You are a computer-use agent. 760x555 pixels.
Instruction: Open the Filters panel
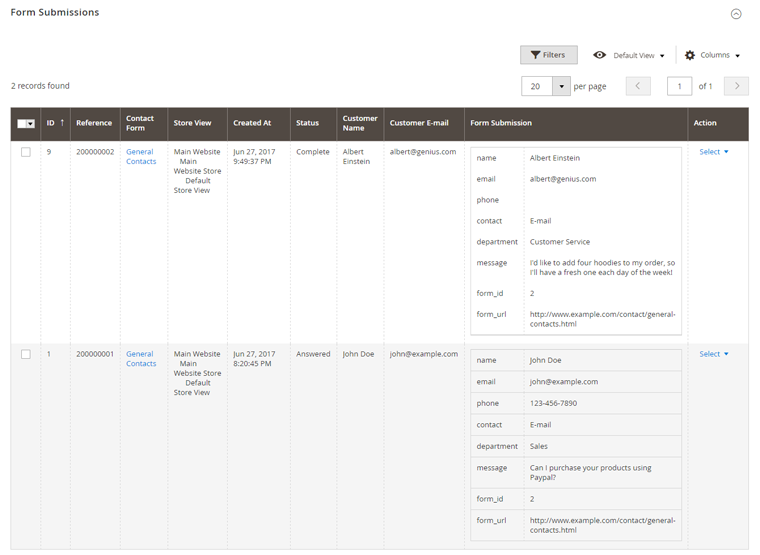coord(549,55)
